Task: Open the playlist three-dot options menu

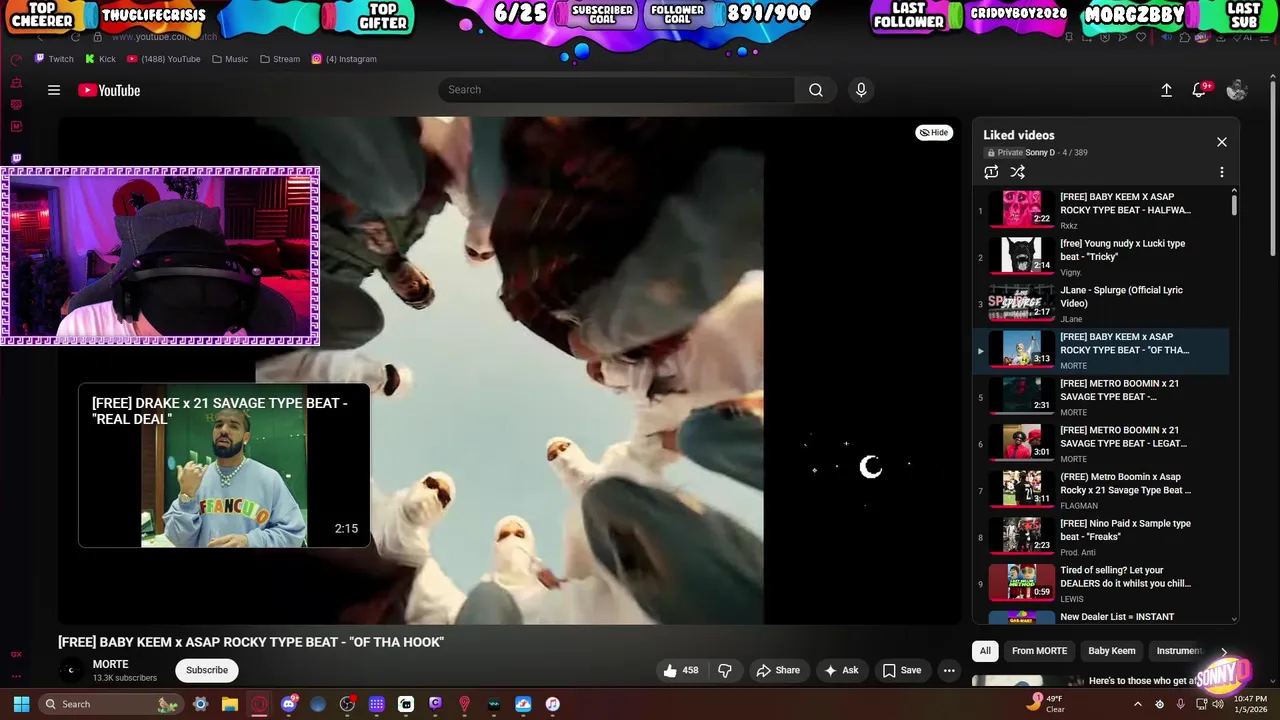Action: [x=1221, y=172]
